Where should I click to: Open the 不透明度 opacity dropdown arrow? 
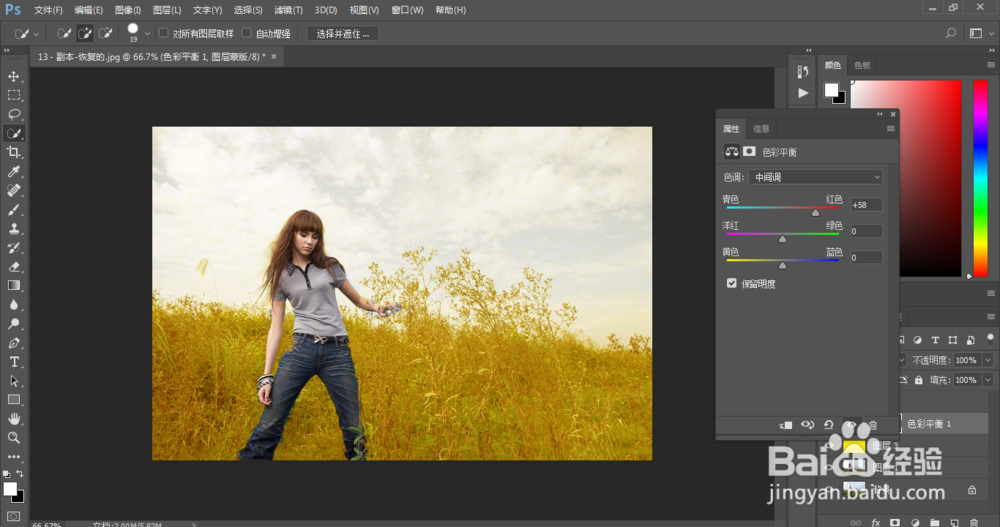coord(988,360)
